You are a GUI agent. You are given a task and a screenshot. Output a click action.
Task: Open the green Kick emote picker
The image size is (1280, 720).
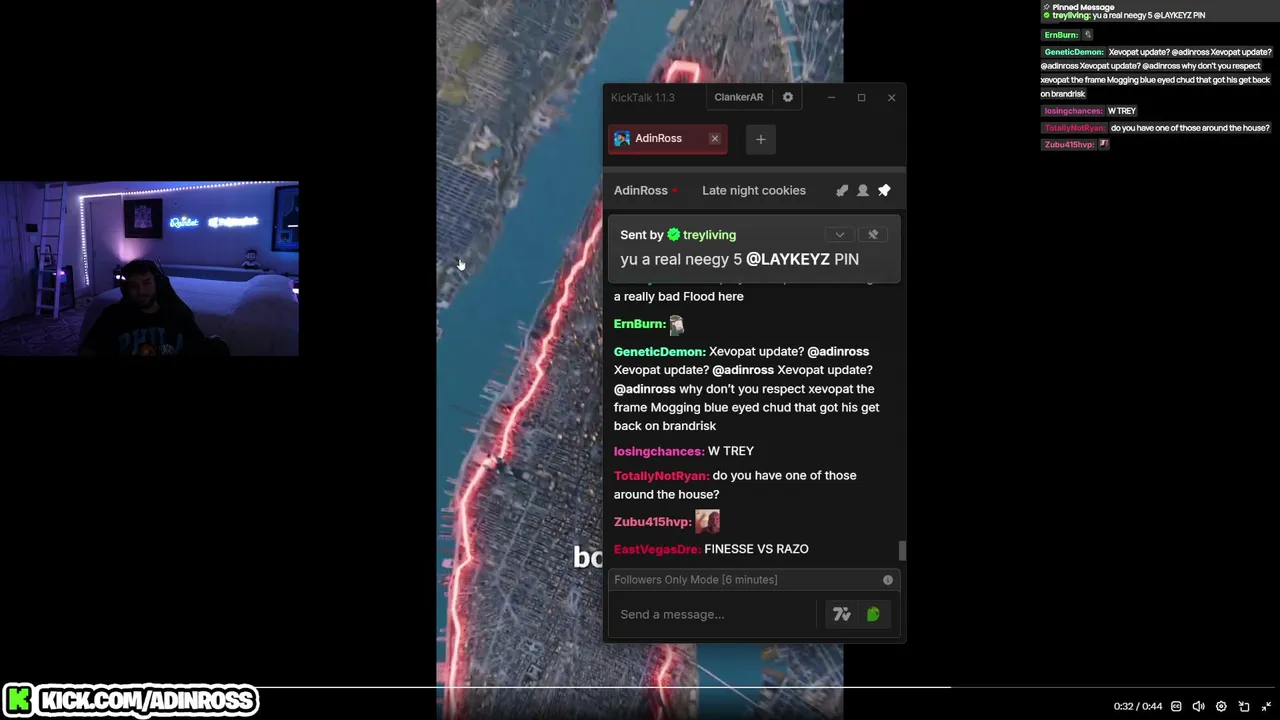(873, 614)
